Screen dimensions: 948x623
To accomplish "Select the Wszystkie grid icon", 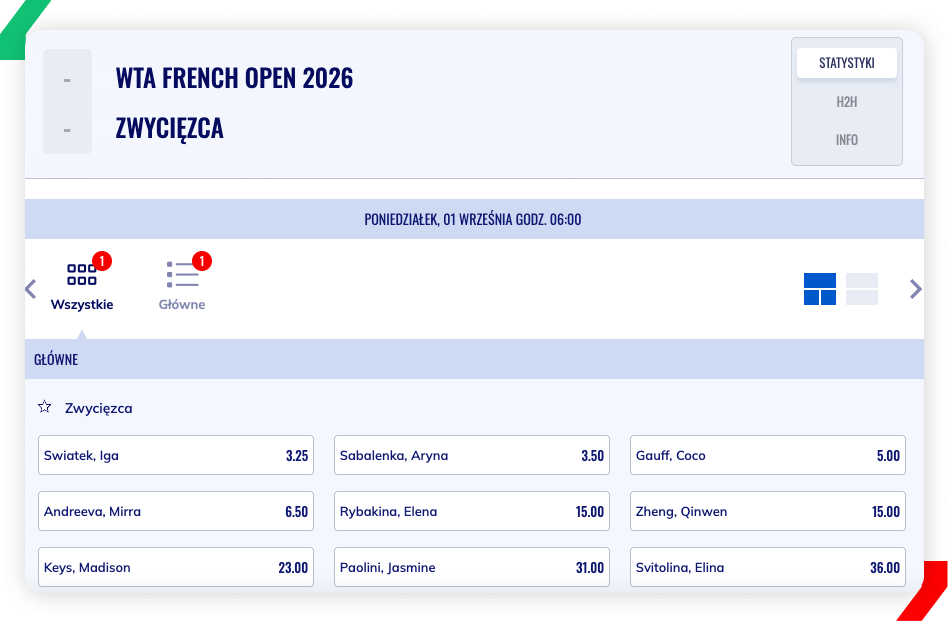I will [x=82, y=274].
